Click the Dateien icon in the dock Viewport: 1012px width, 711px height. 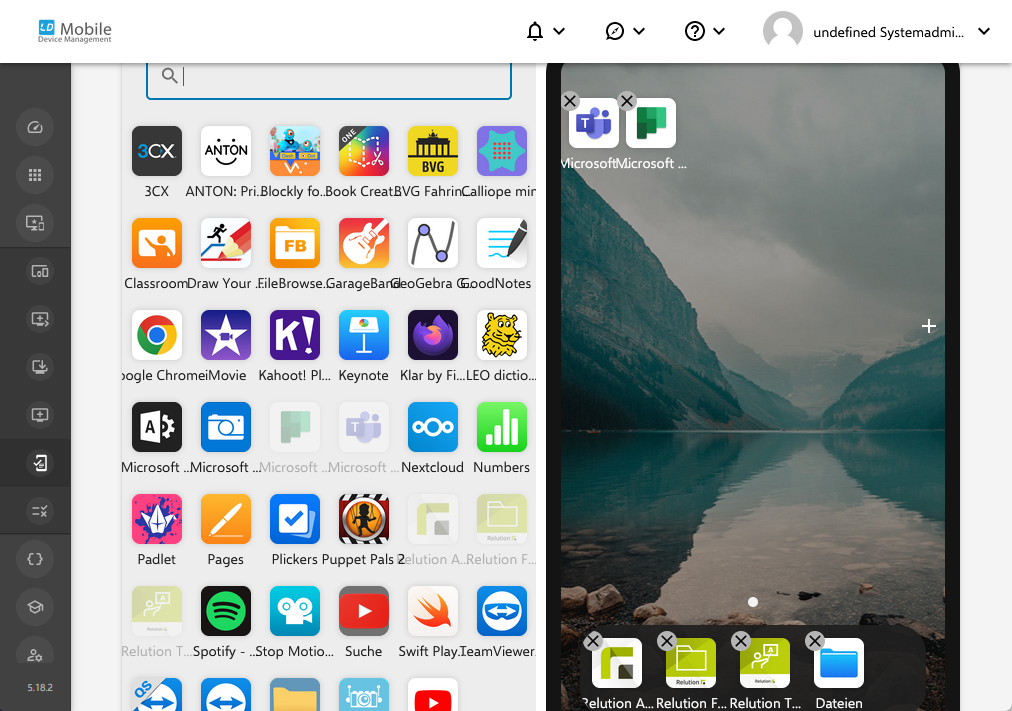pyautogui.click(x=839, y=663)
